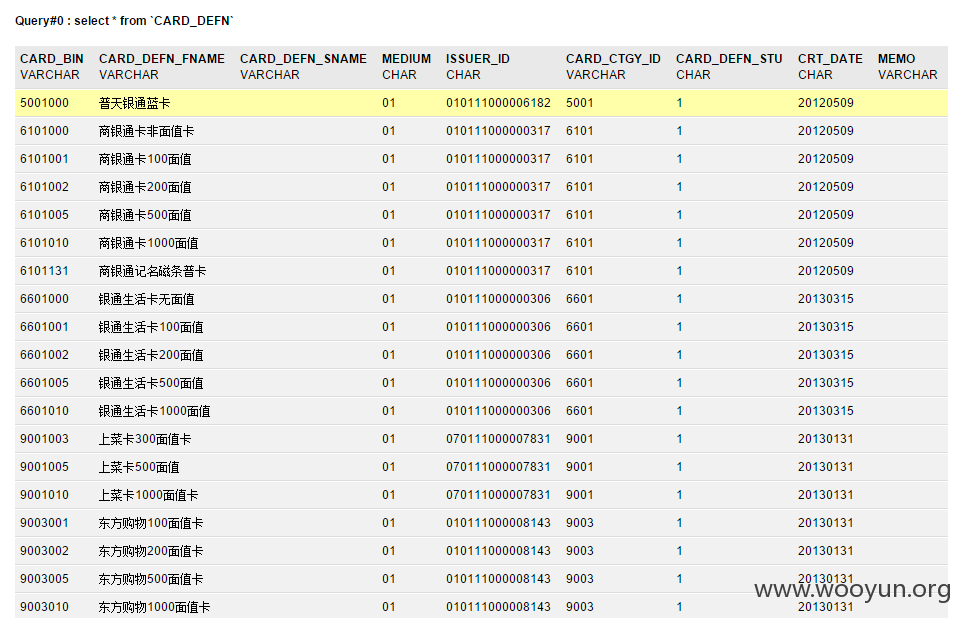Select the query text select * from CARD_DEFN
This screenshot has height=618, width=960.
point(154,21)
